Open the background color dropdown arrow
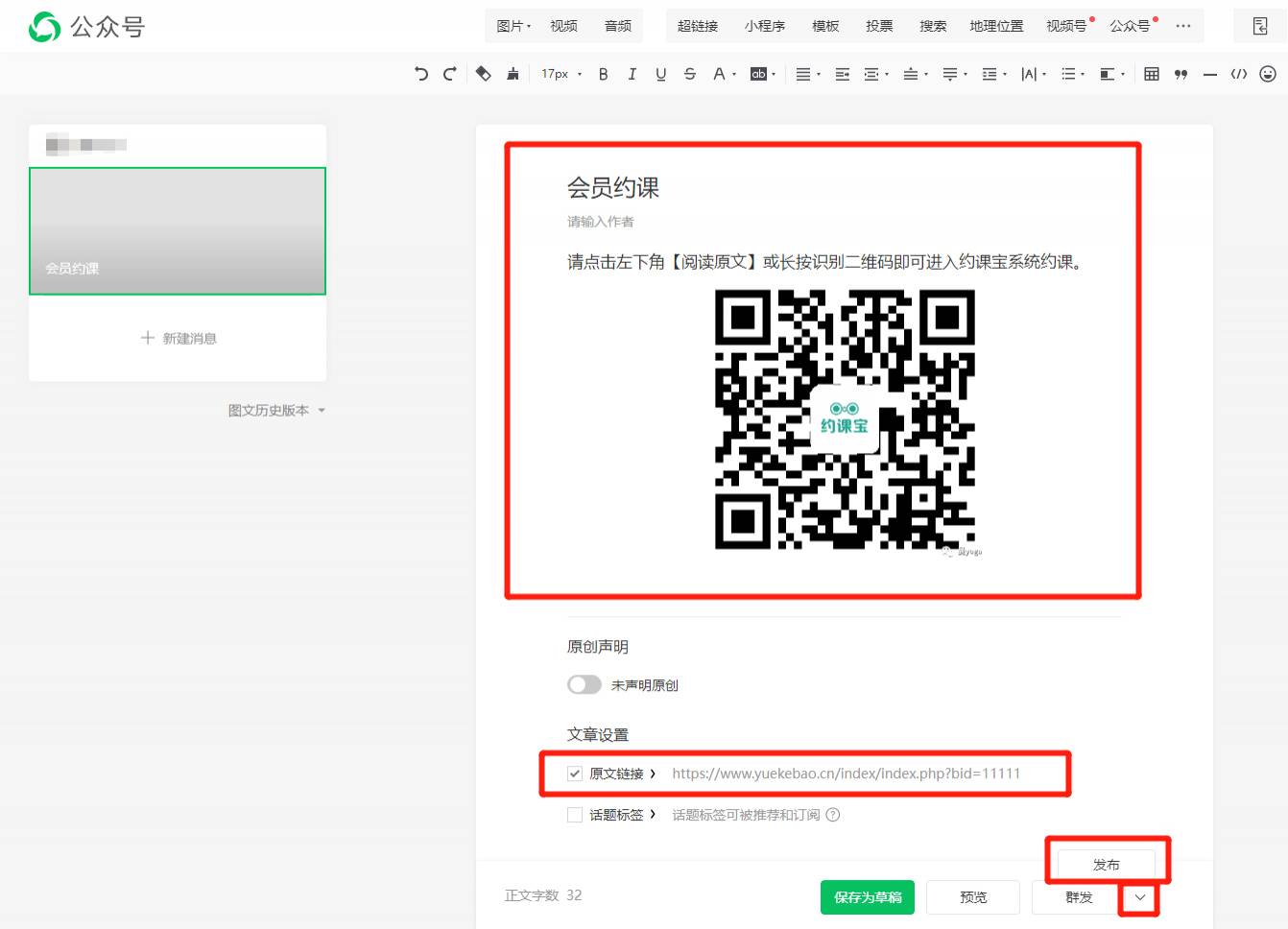Image resolution: width=1288 pixels, height=929 pixels. pos(774,74)
